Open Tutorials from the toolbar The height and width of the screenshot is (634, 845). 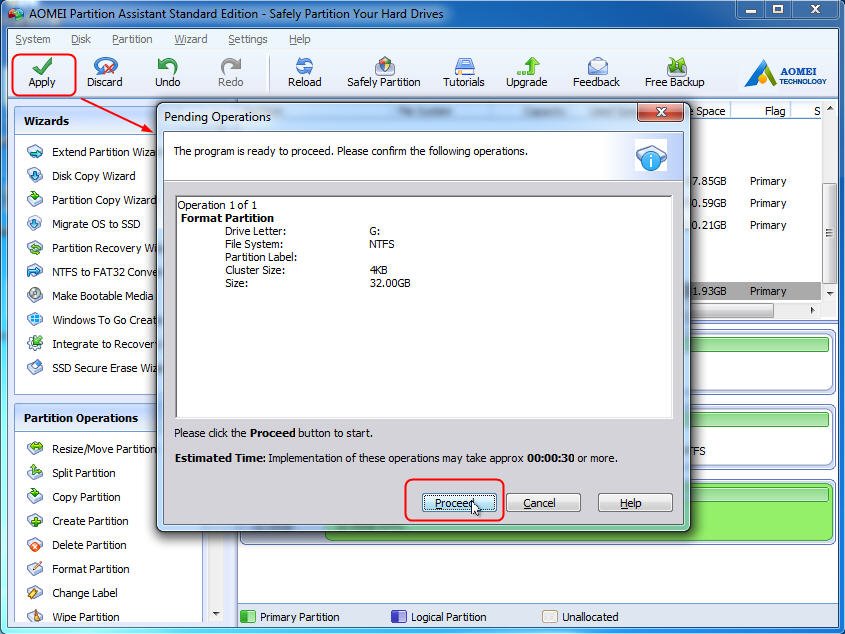tap(463, 73)
